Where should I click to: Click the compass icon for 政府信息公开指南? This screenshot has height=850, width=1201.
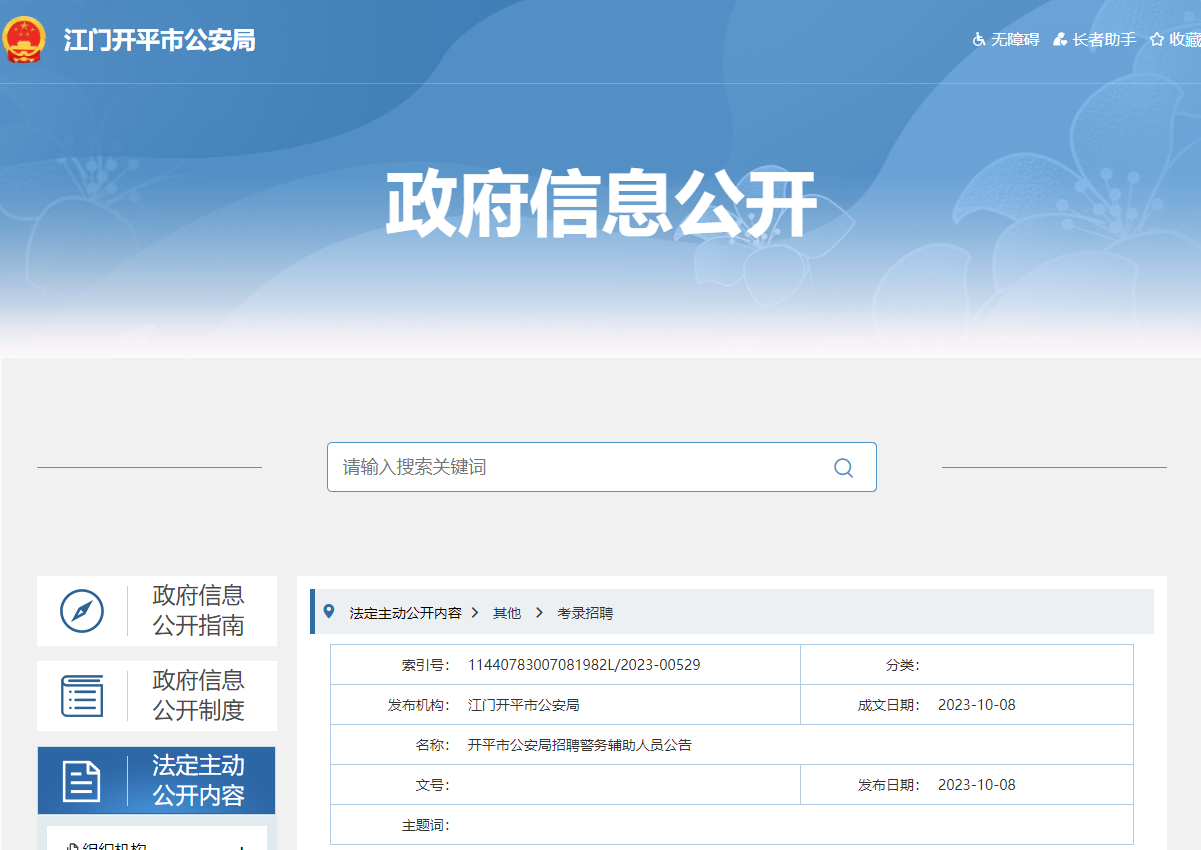[x=82, y=611]
